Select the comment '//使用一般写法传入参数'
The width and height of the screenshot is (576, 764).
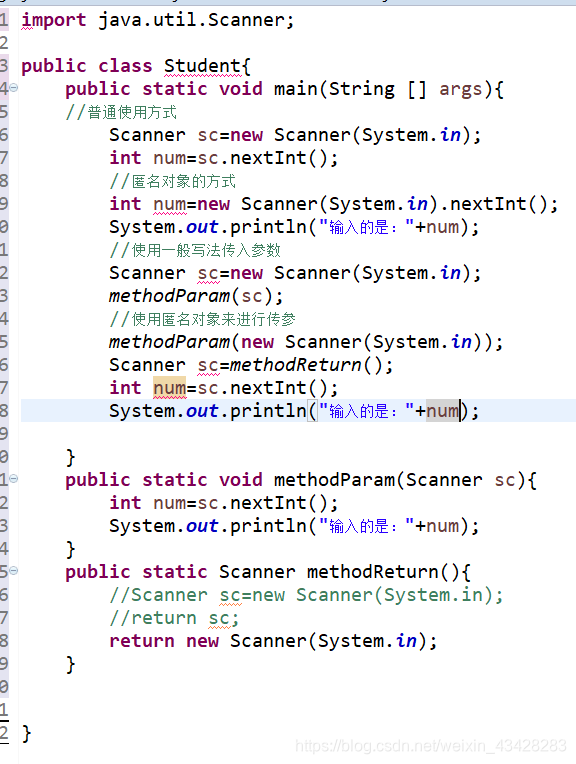coord(195,250)
